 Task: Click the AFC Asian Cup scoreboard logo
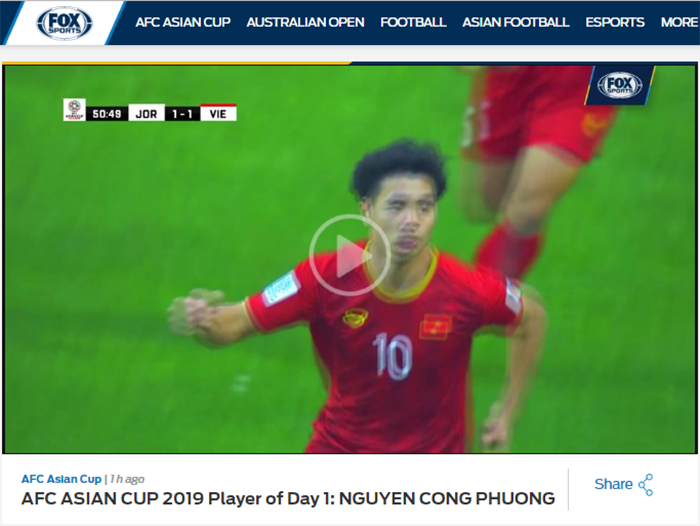(74, 110)
